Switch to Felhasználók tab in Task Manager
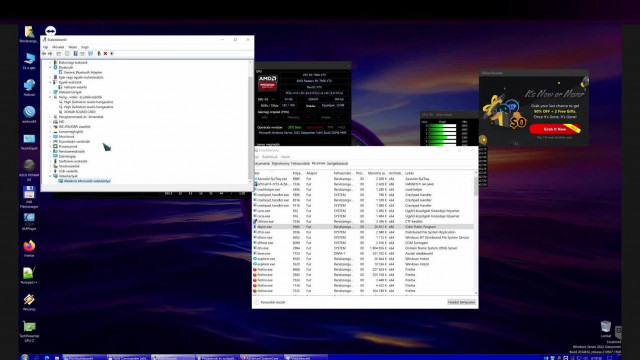 click(300, 163)
